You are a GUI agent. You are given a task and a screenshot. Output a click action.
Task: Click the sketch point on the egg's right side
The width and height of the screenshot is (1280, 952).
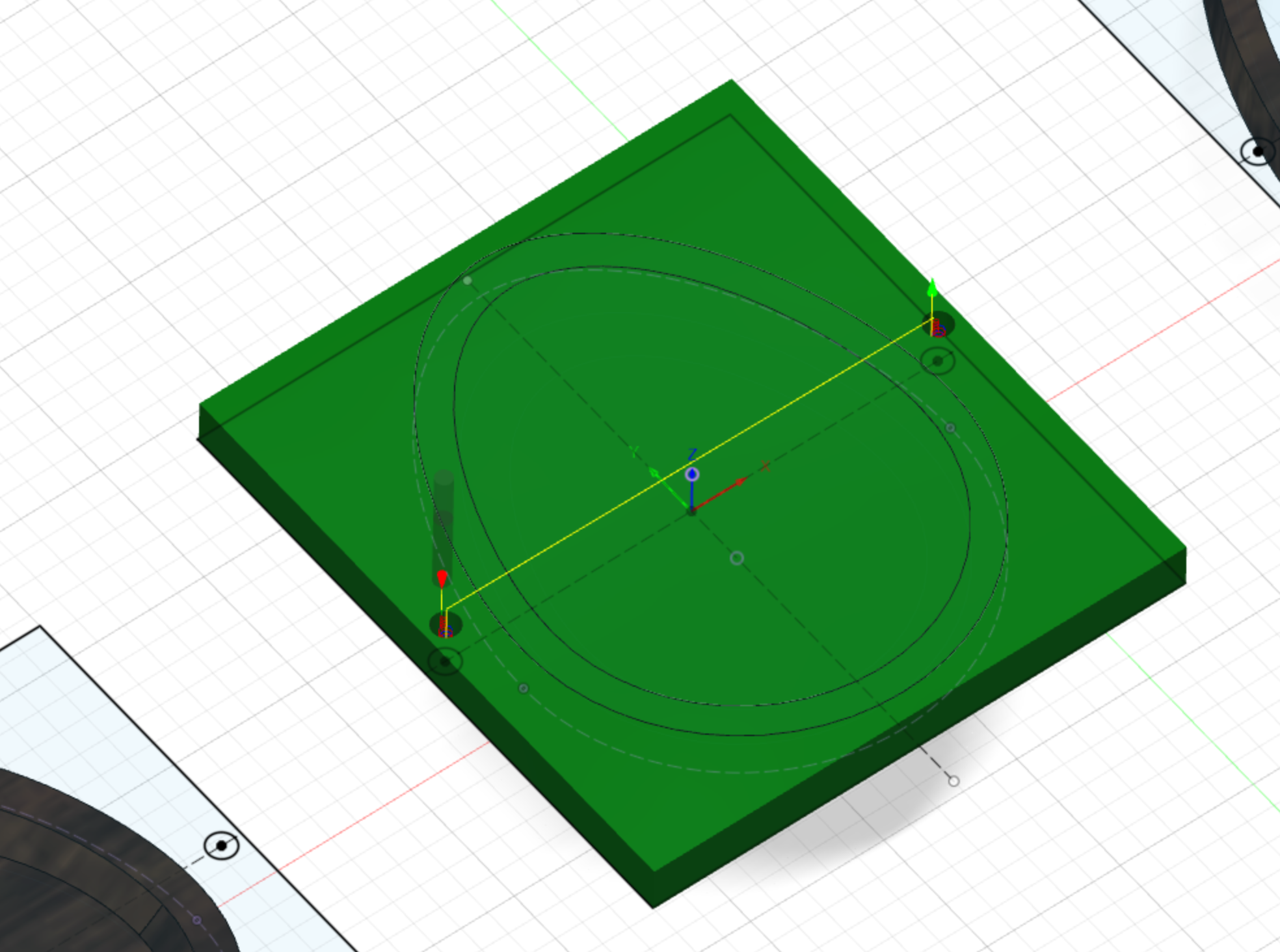[950, 428]
